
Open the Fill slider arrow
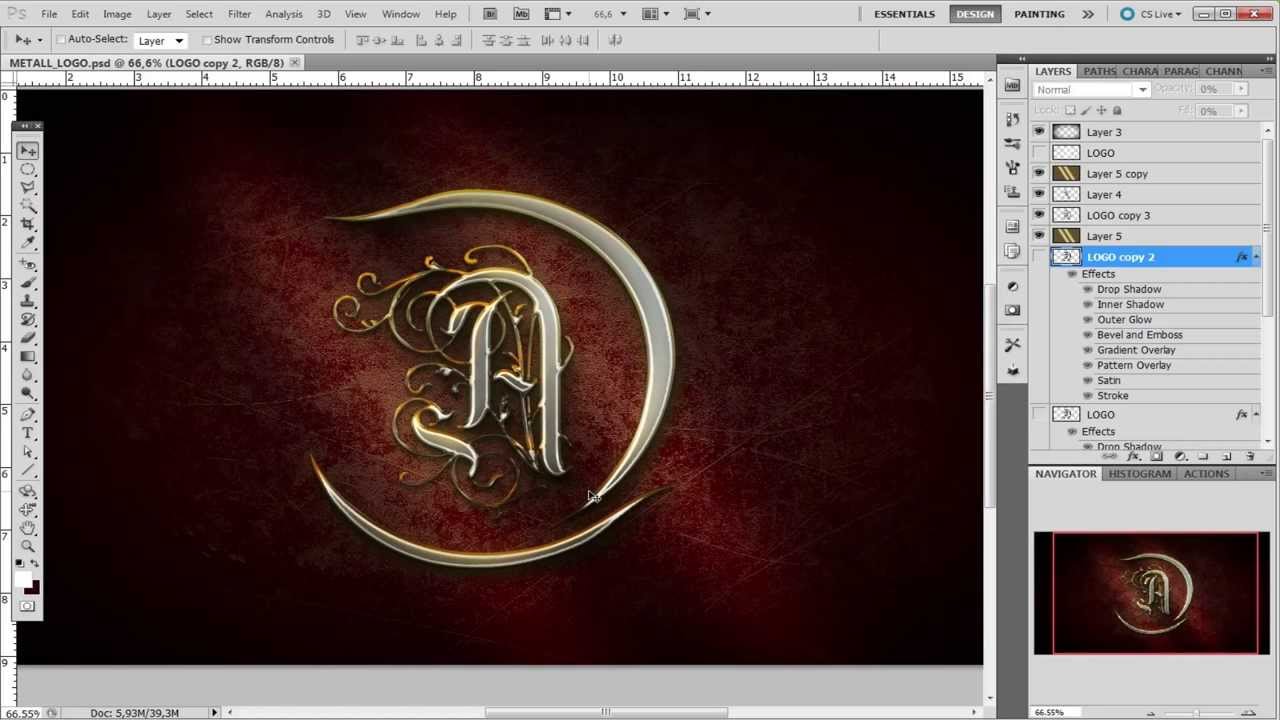[x=1241, y=111]
